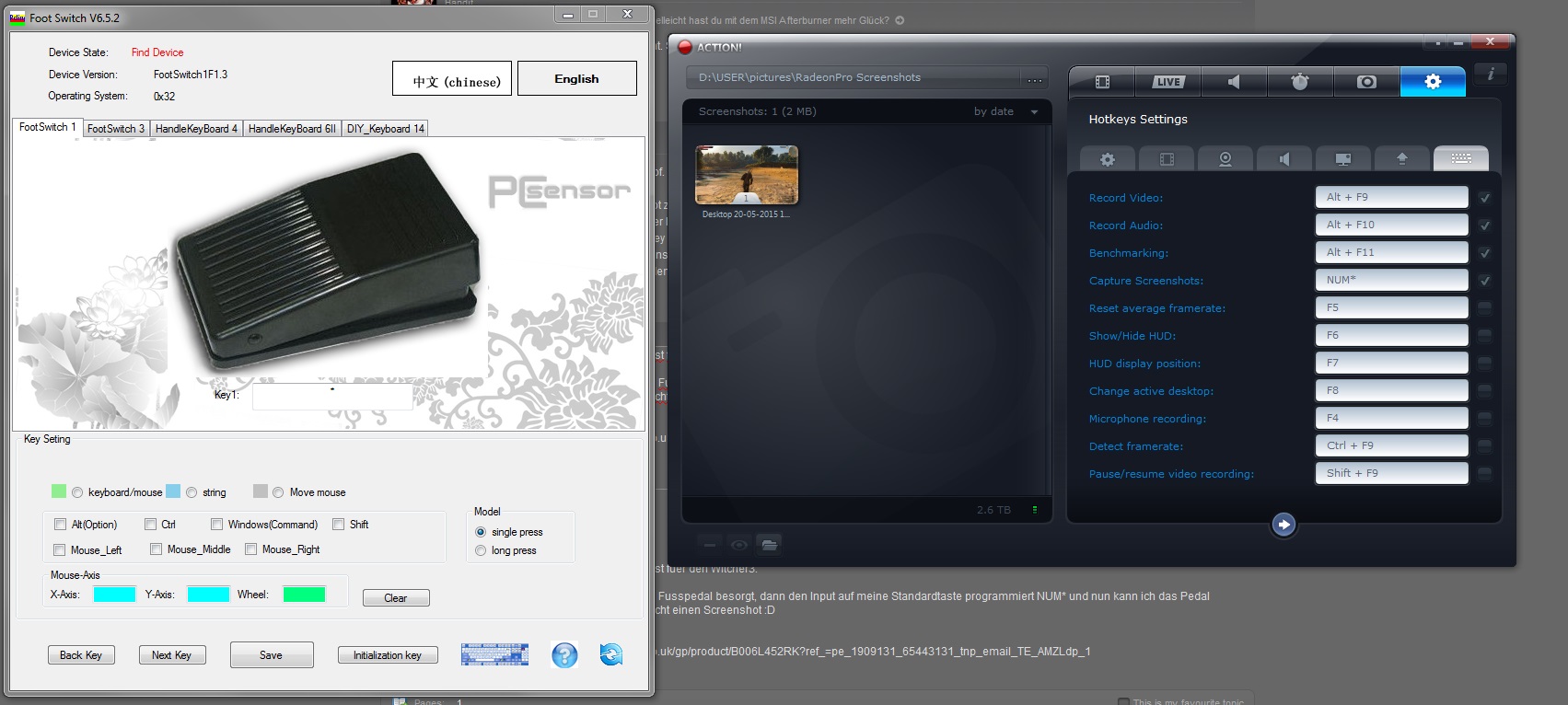Switch to the LIVE streaming tab

tap(1167, 82)
